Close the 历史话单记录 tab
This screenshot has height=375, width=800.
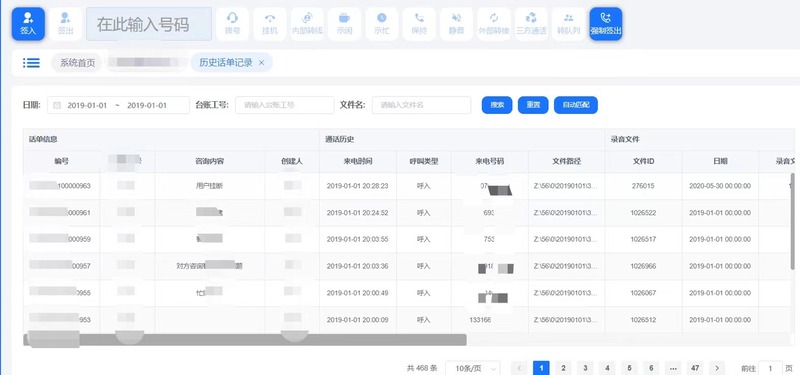tap(262, 63)
